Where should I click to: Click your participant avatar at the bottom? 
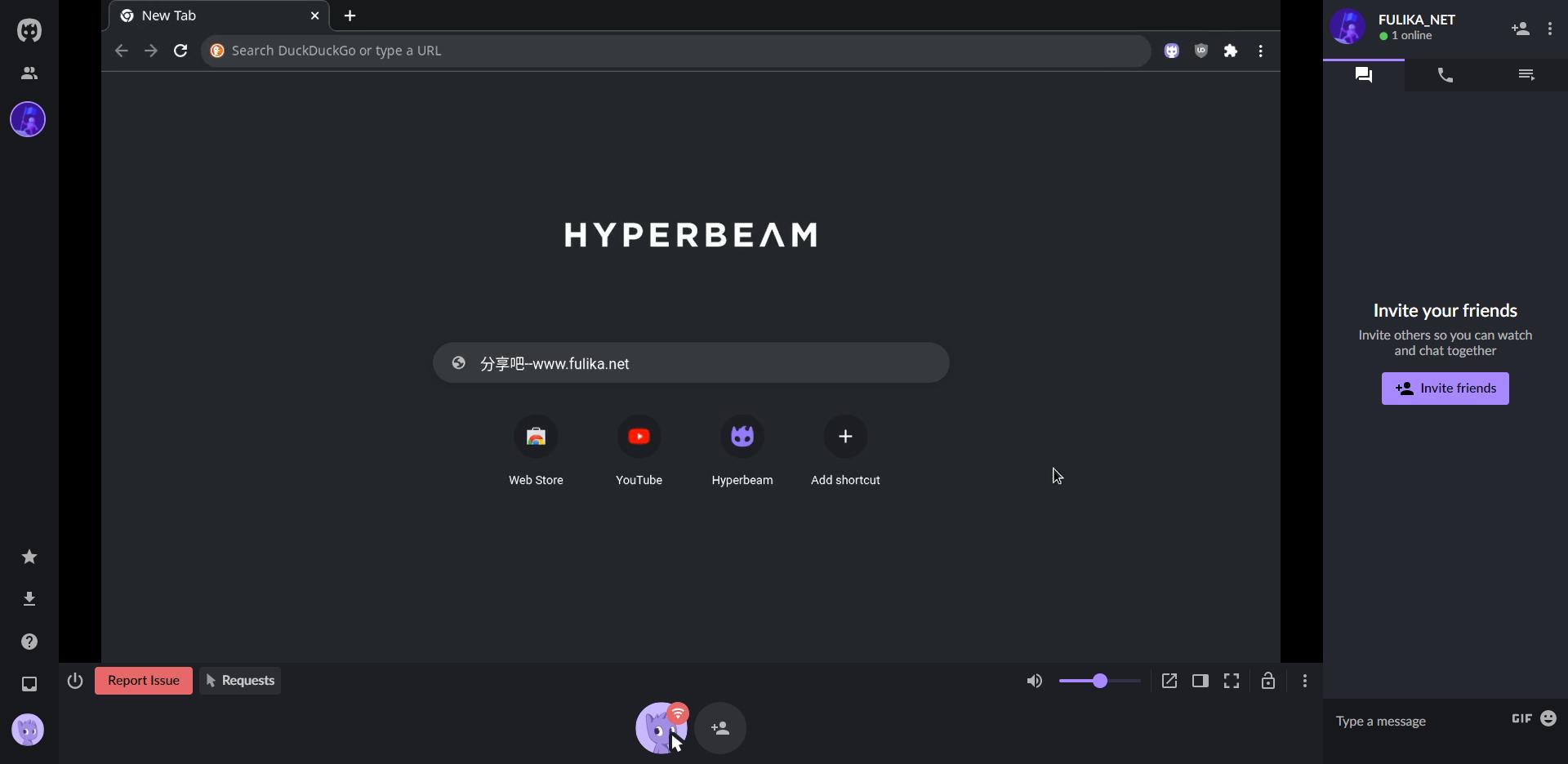click(661, 728)
